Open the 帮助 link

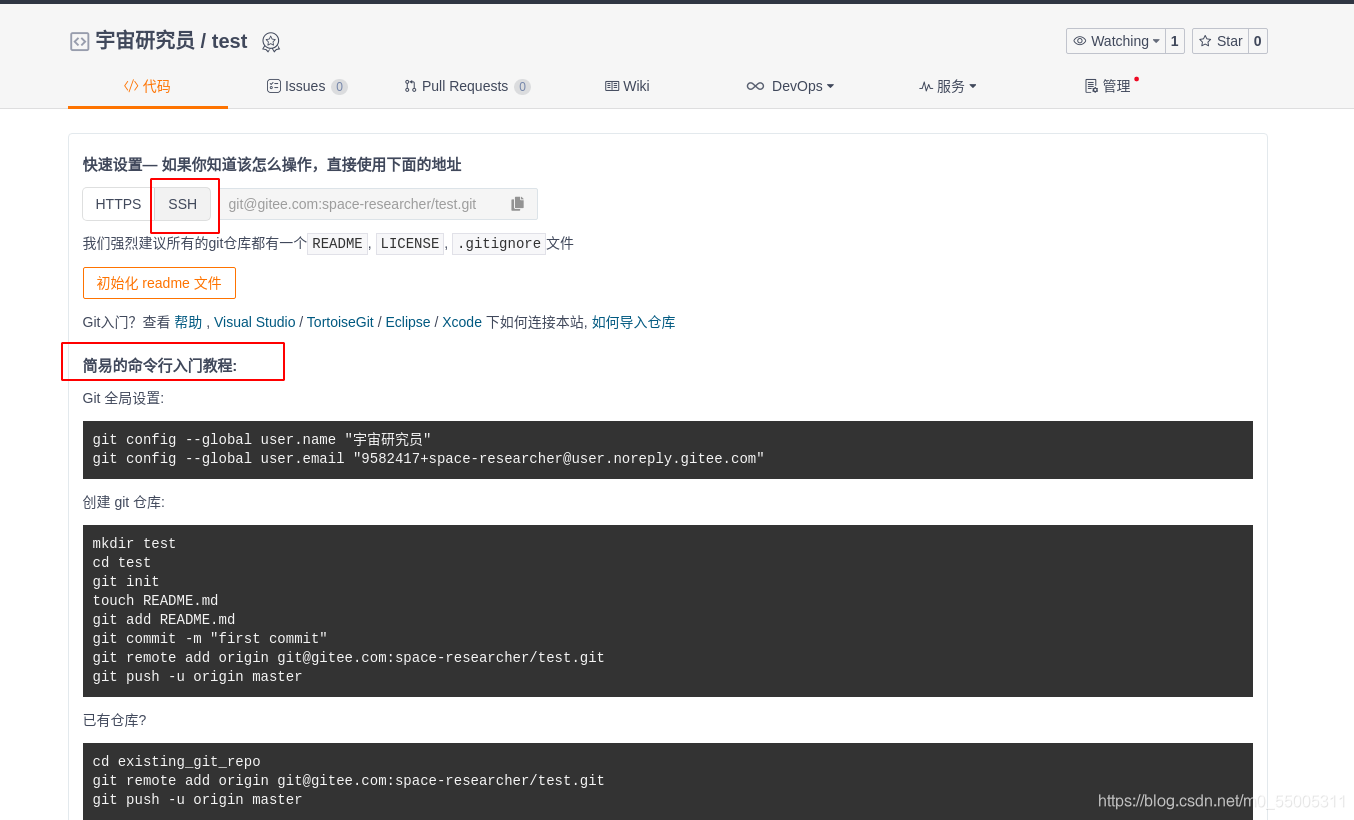[x=188, y=322]
